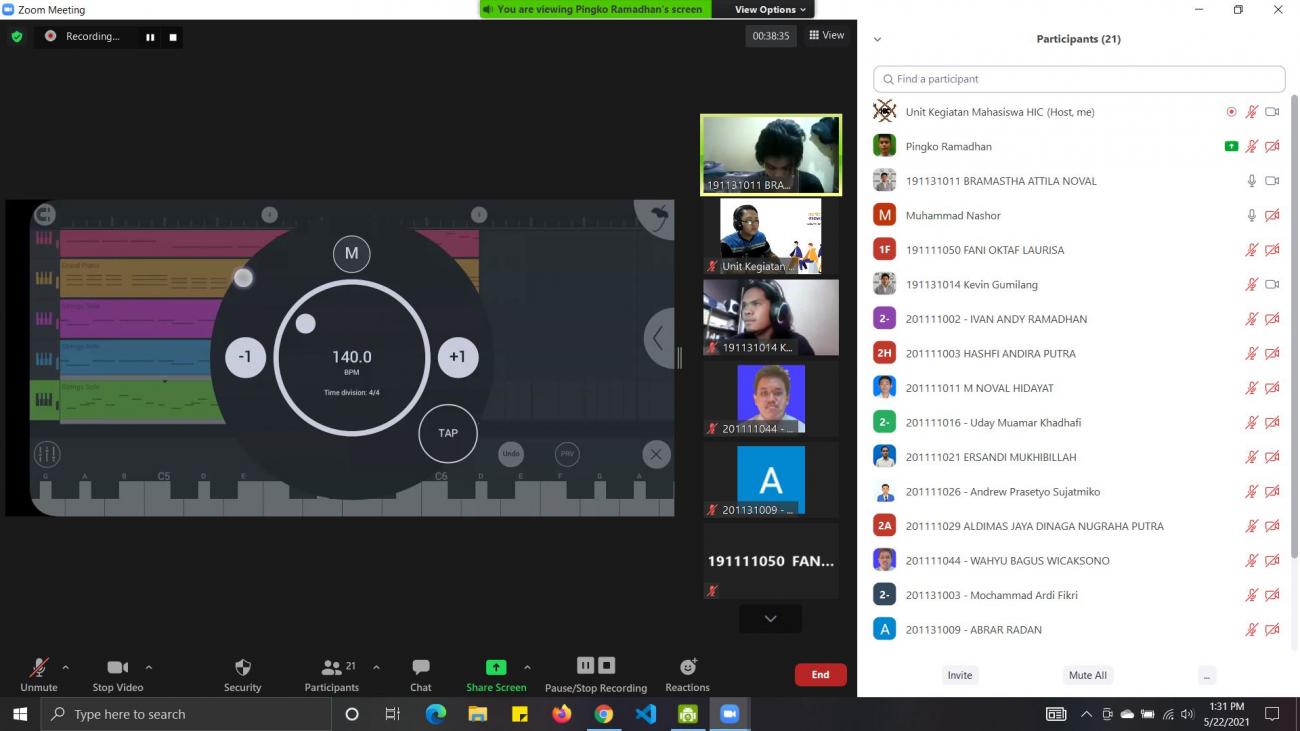
Task: Open audio options arrow beside Unmute
Action: click(66, 667)
